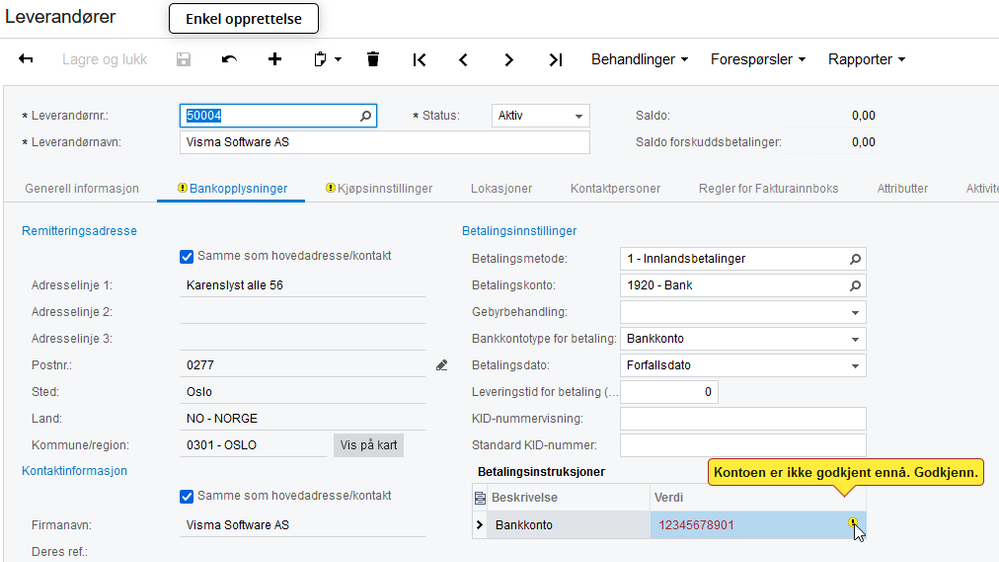Open the Kjøpsinnstillinger tab
The width and height of the screenshot is (999, 562).
[x=379, y=189]
